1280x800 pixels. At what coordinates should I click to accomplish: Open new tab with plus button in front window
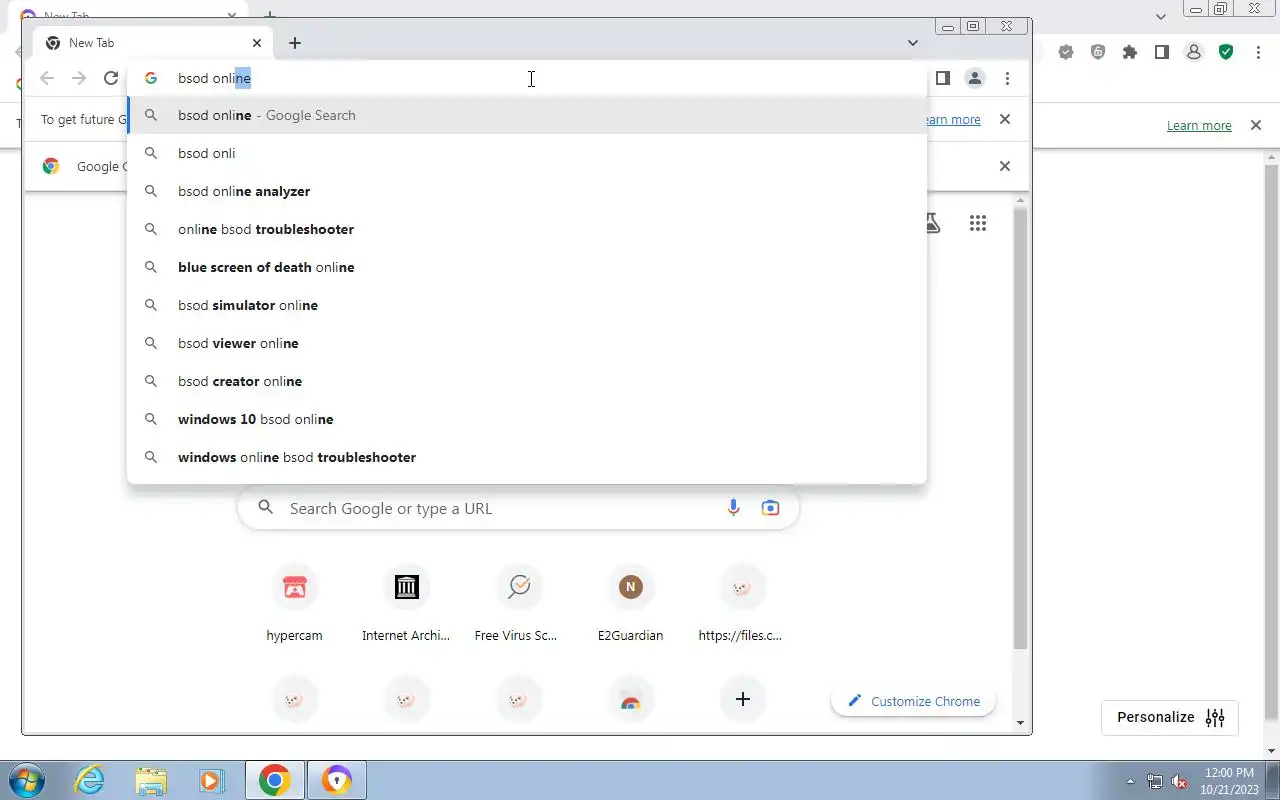[x=295, y=43]
